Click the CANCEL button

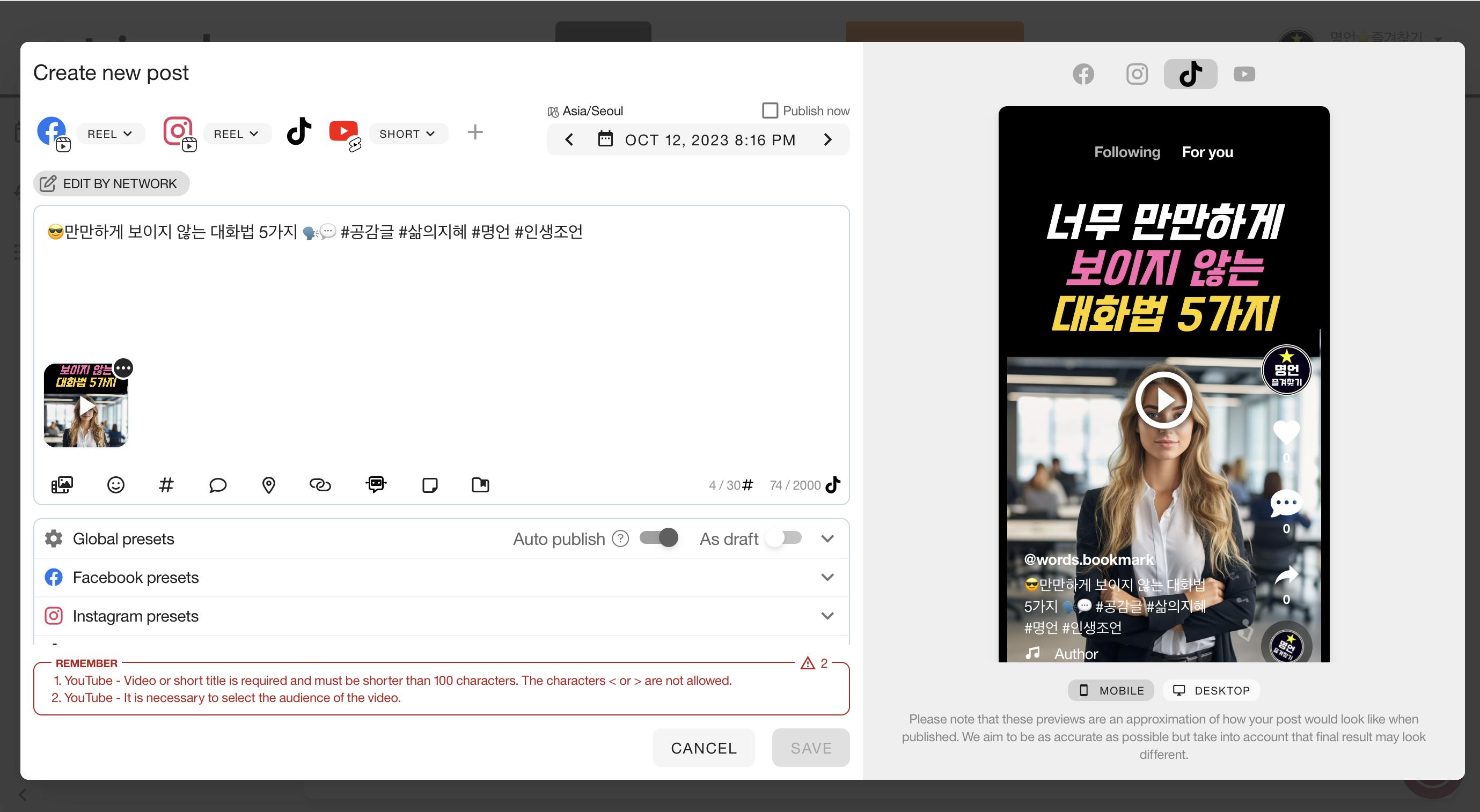703,748
